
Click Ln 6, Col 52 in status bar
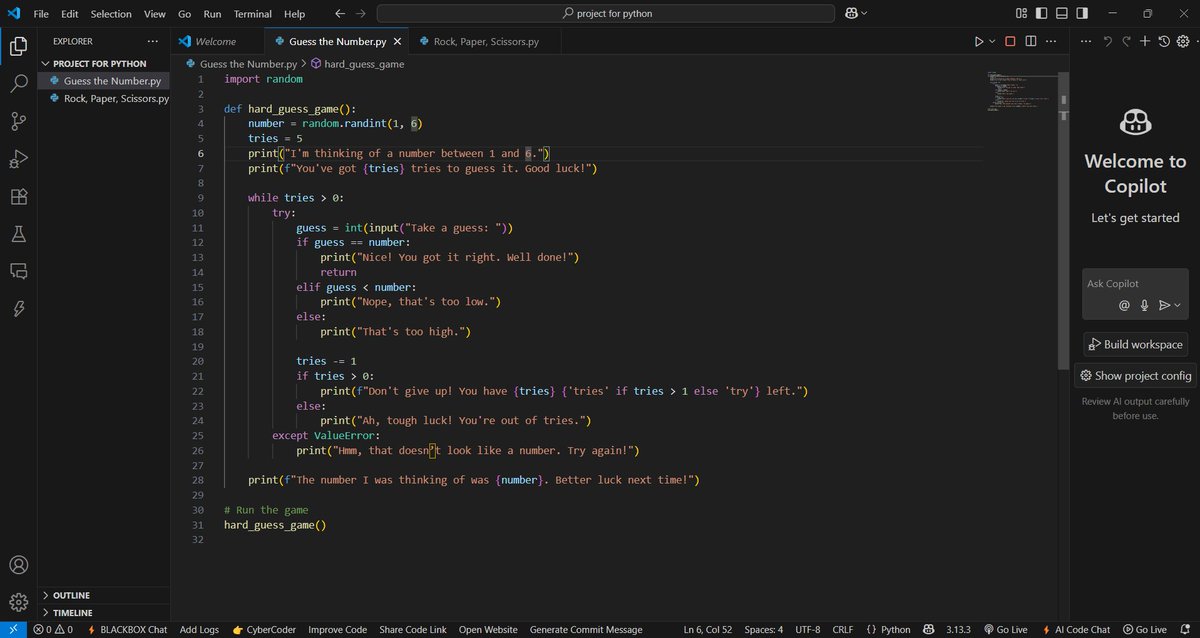pos(708,630)
